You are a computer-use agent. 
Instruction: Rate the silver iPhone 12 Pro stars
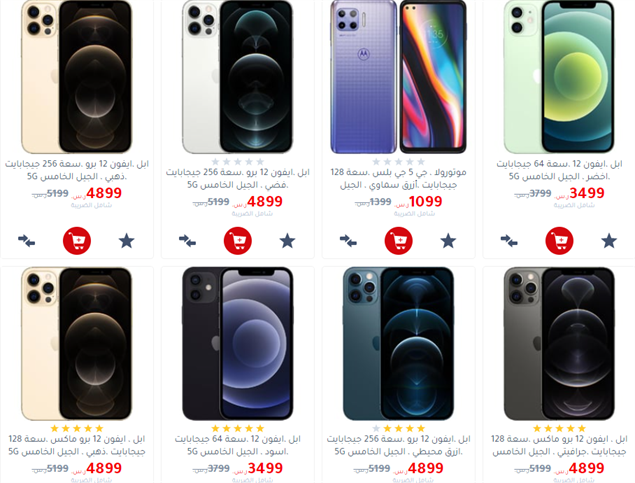(238, 162)
